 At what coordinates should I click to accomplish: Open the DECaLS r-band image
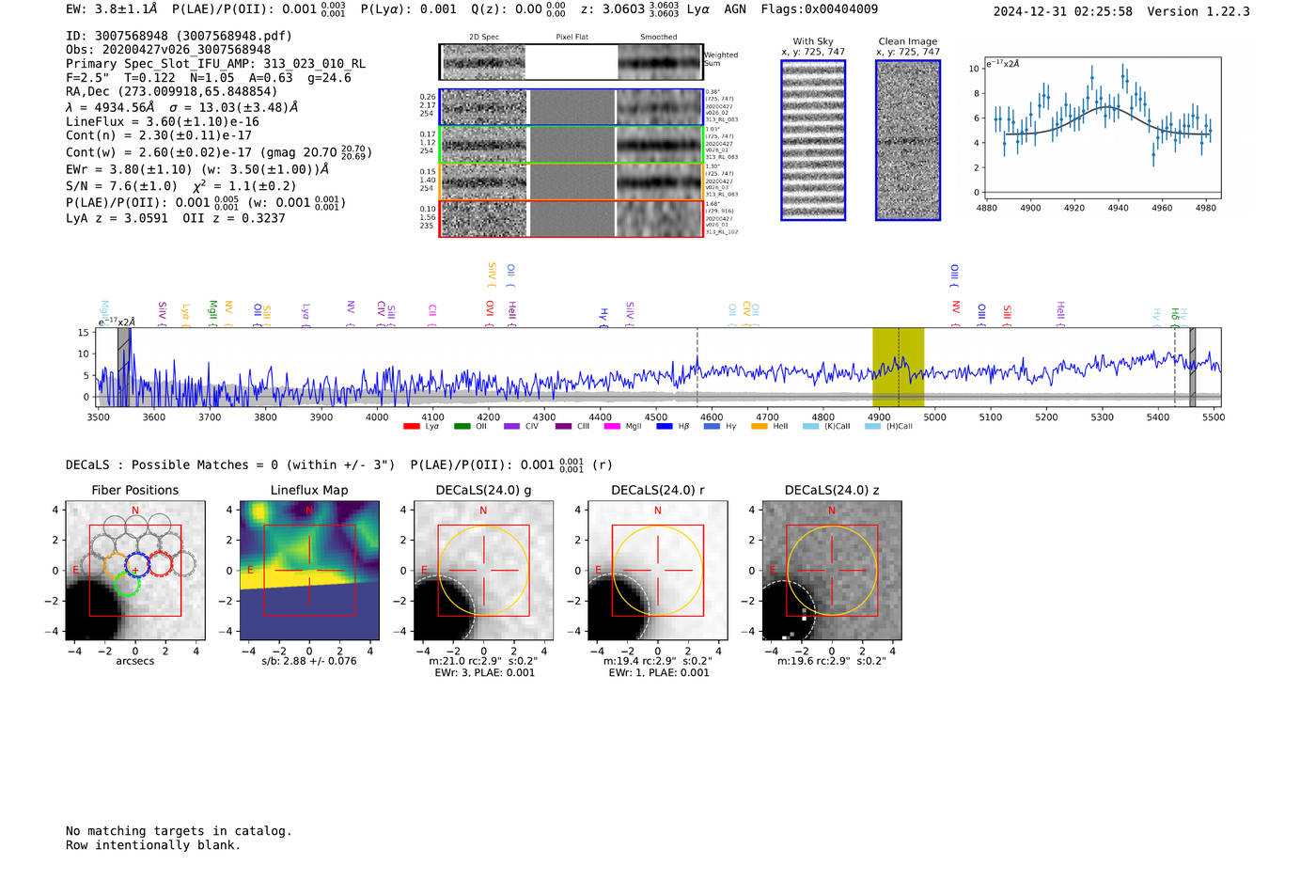click(x=657, y=571)
